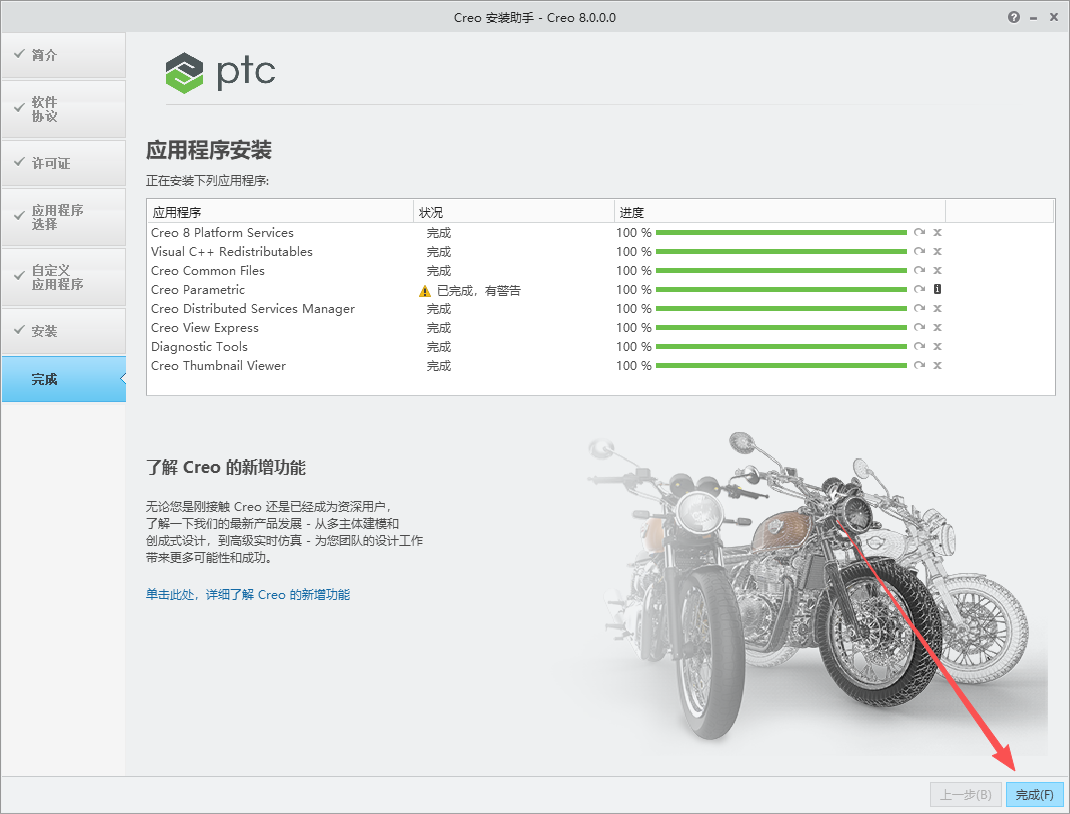1070x814 pixels.
Task: Click the checkmark next to the 许可证 step
Action: (18, 162)
